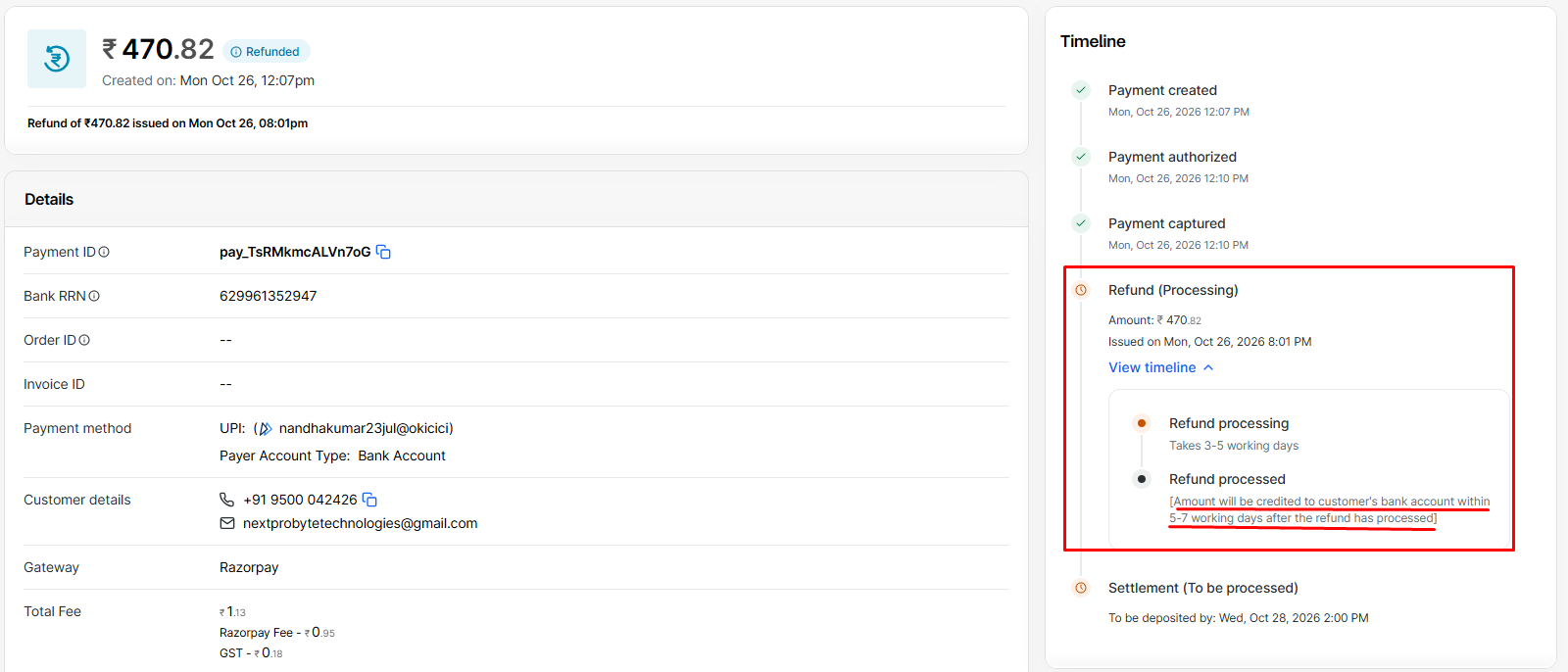Show info tooltip for Payment ID
This screenshot has width=1568, height=672.
coord(104,253)
